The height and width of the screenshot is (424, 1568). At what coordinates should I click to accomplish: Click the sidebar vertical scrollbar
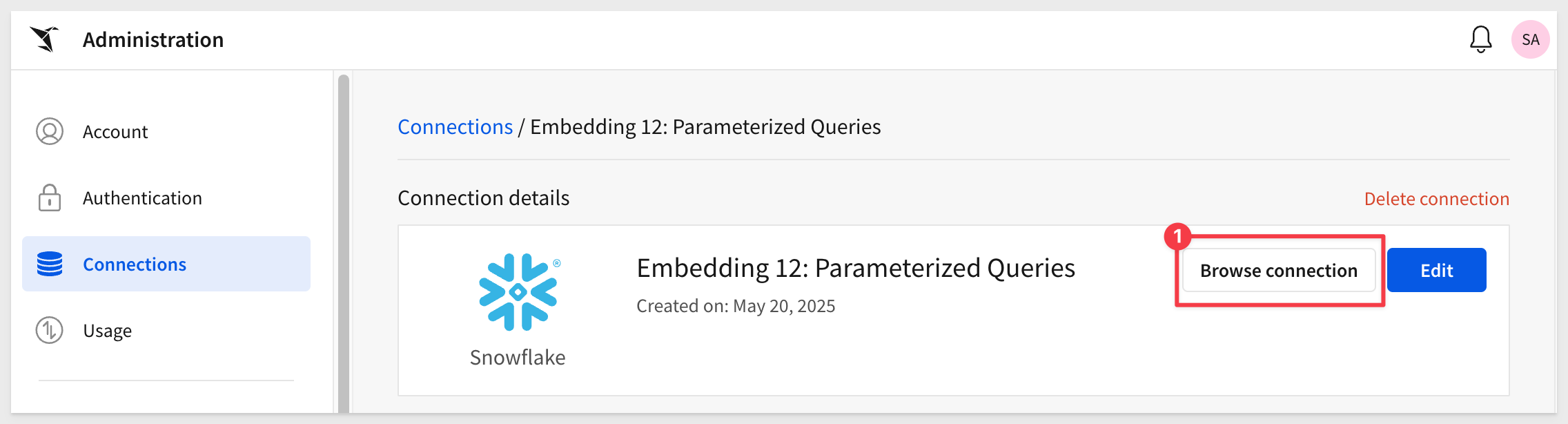(x=344, y=243)
